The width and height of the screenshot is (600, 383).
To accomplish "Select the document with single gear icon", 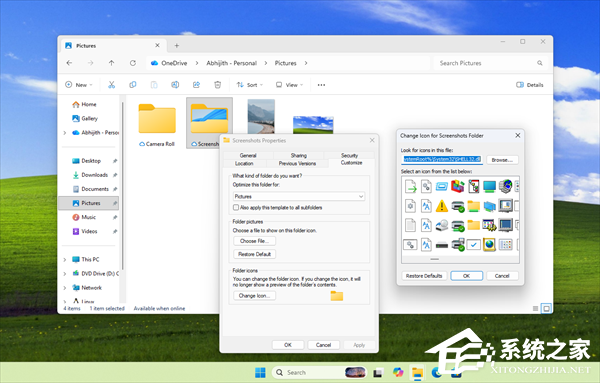I will (x=411, y=206).
